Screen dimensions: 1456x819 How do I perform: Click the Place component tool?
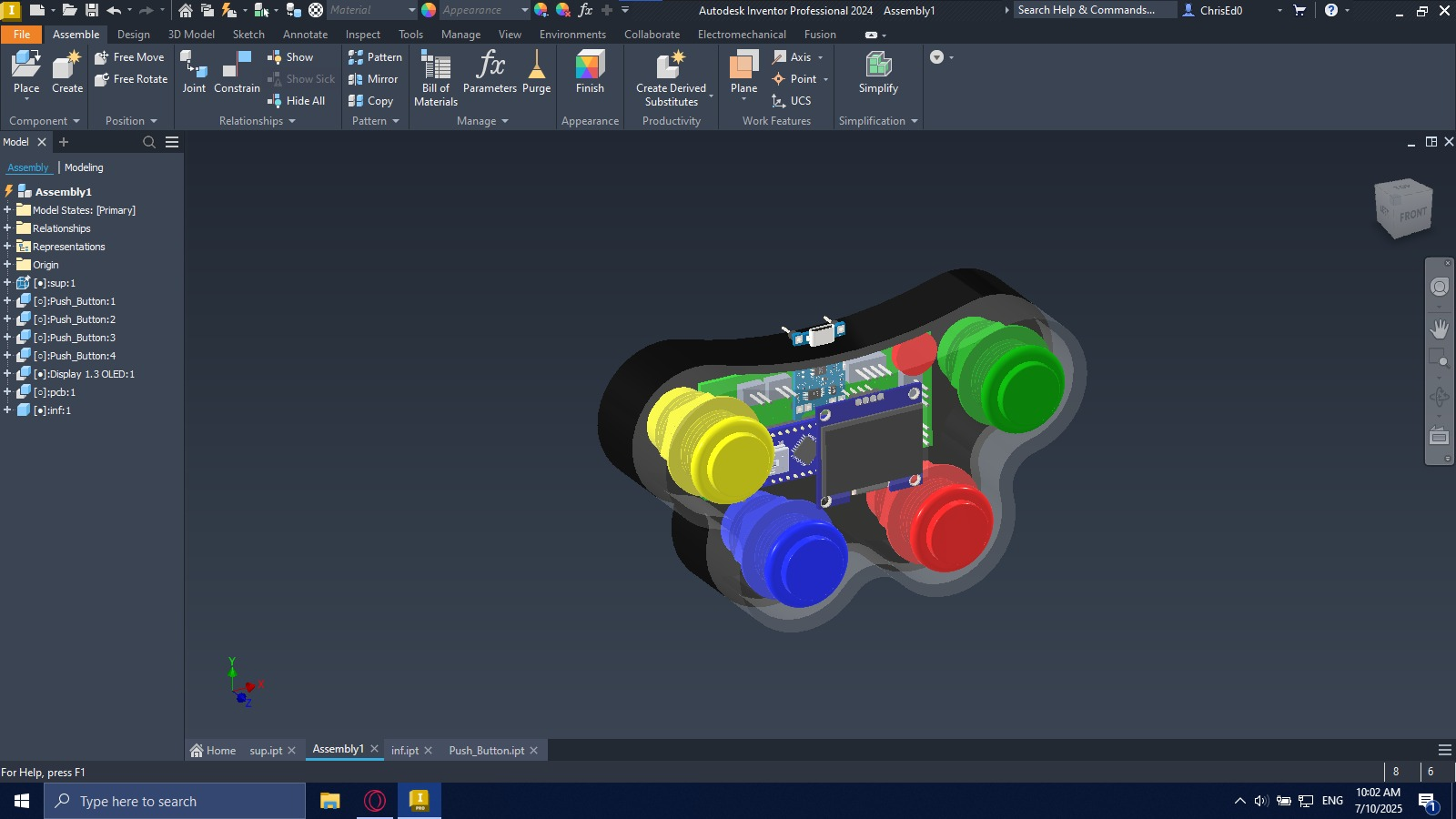[x=26, y=73]
